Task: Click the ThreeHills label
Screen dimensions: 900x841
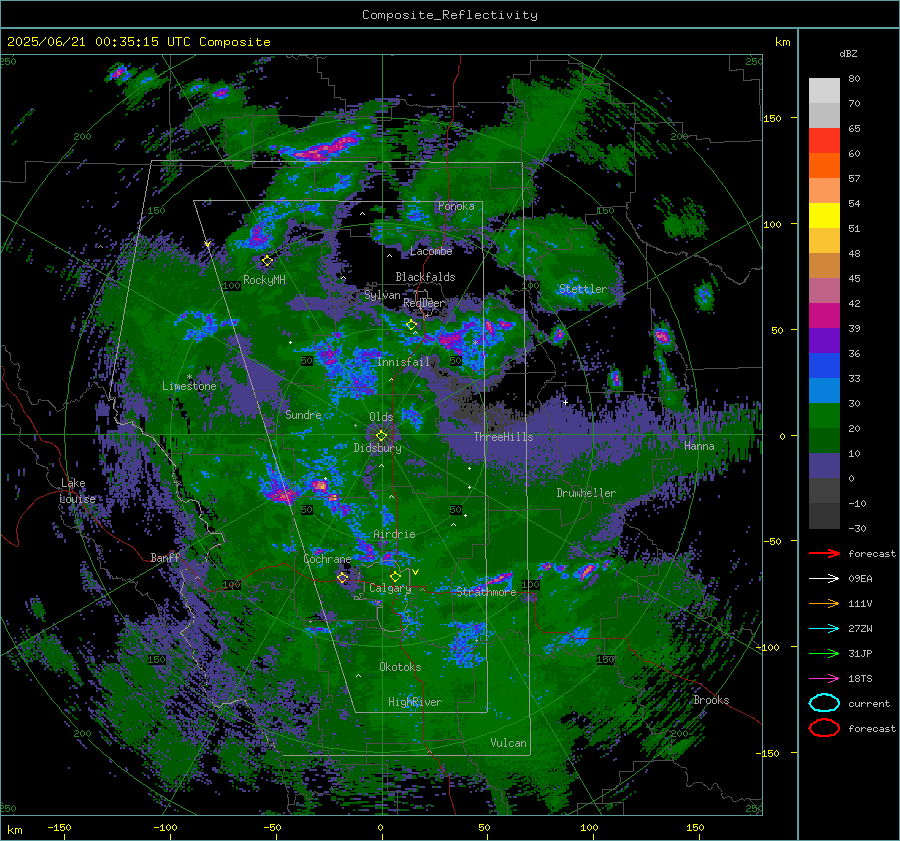Action: [503, 437]
